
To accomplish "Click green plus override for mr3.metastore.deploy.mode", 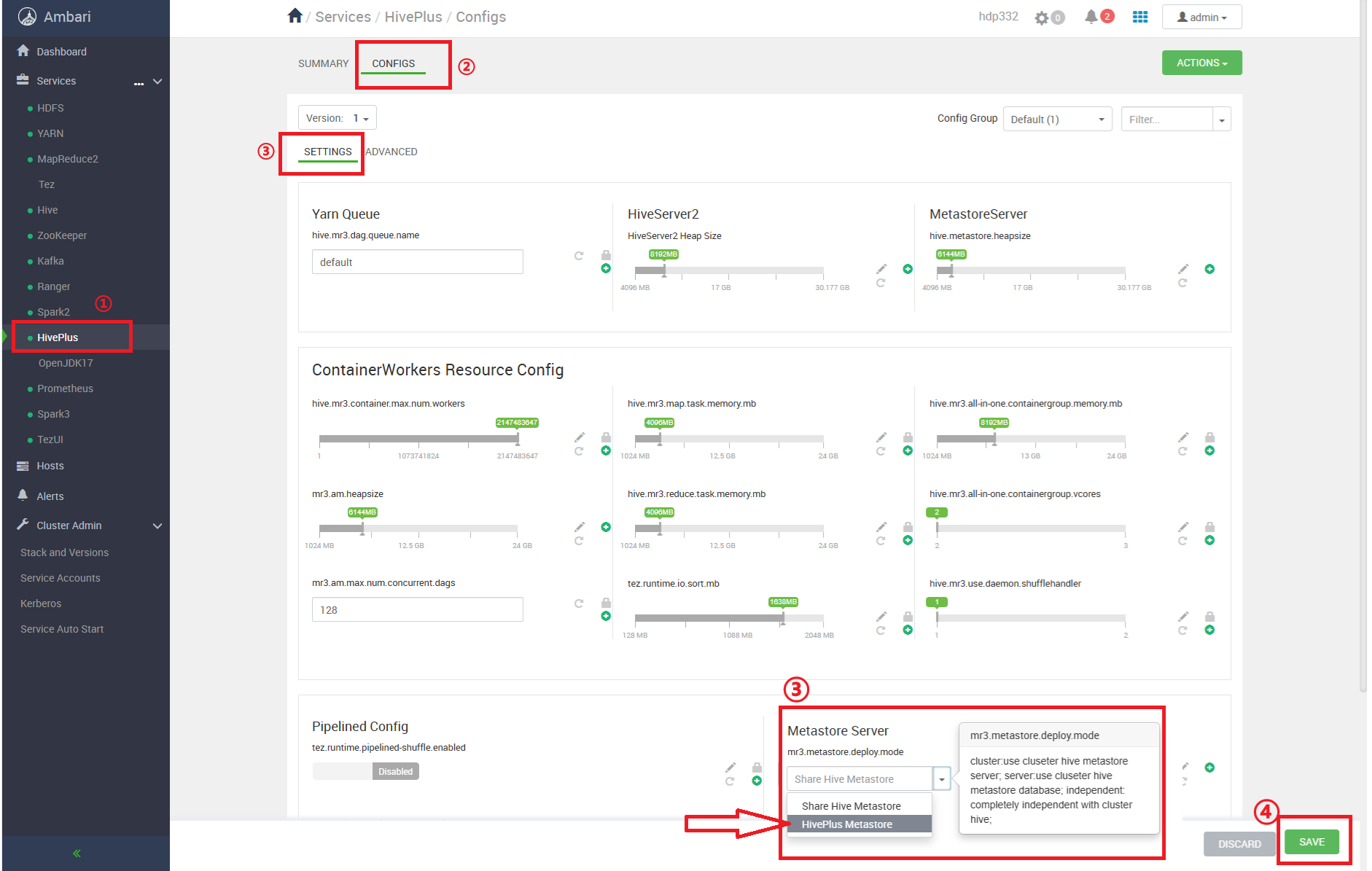I will pos(1209,768).
